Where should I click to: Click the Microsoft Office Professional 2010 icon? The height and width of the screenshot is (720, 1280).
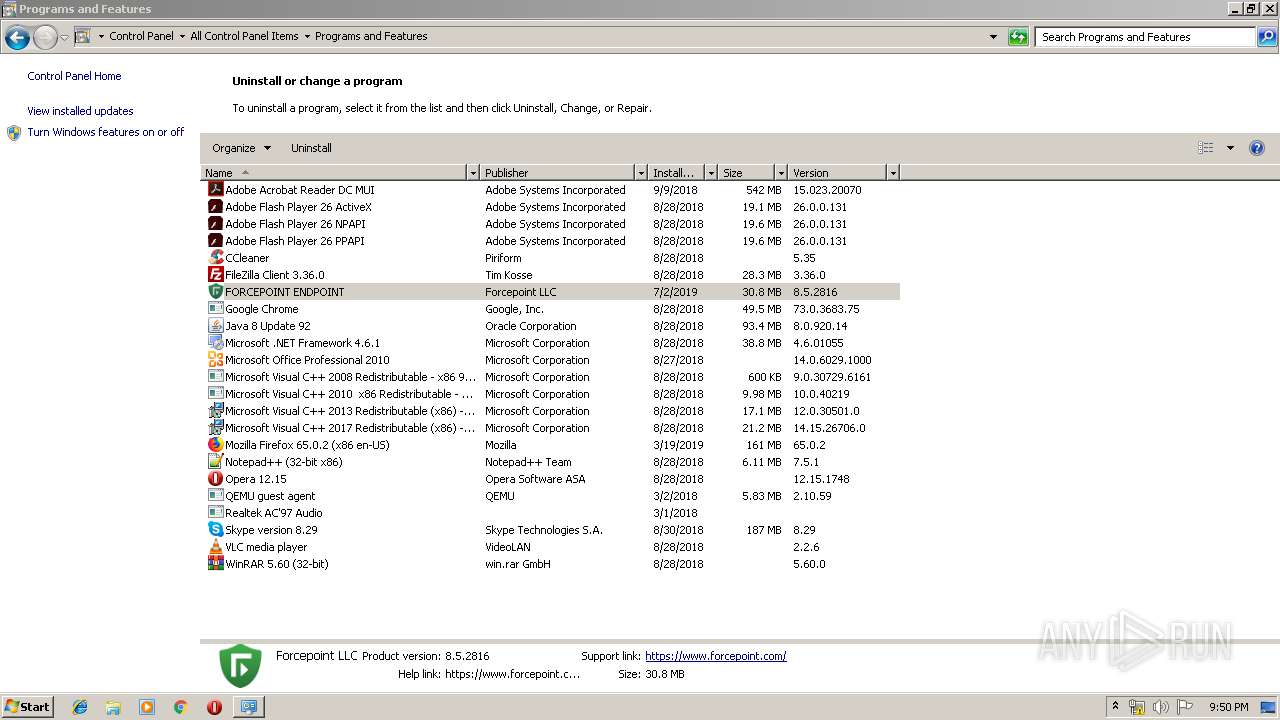[215, 359]
